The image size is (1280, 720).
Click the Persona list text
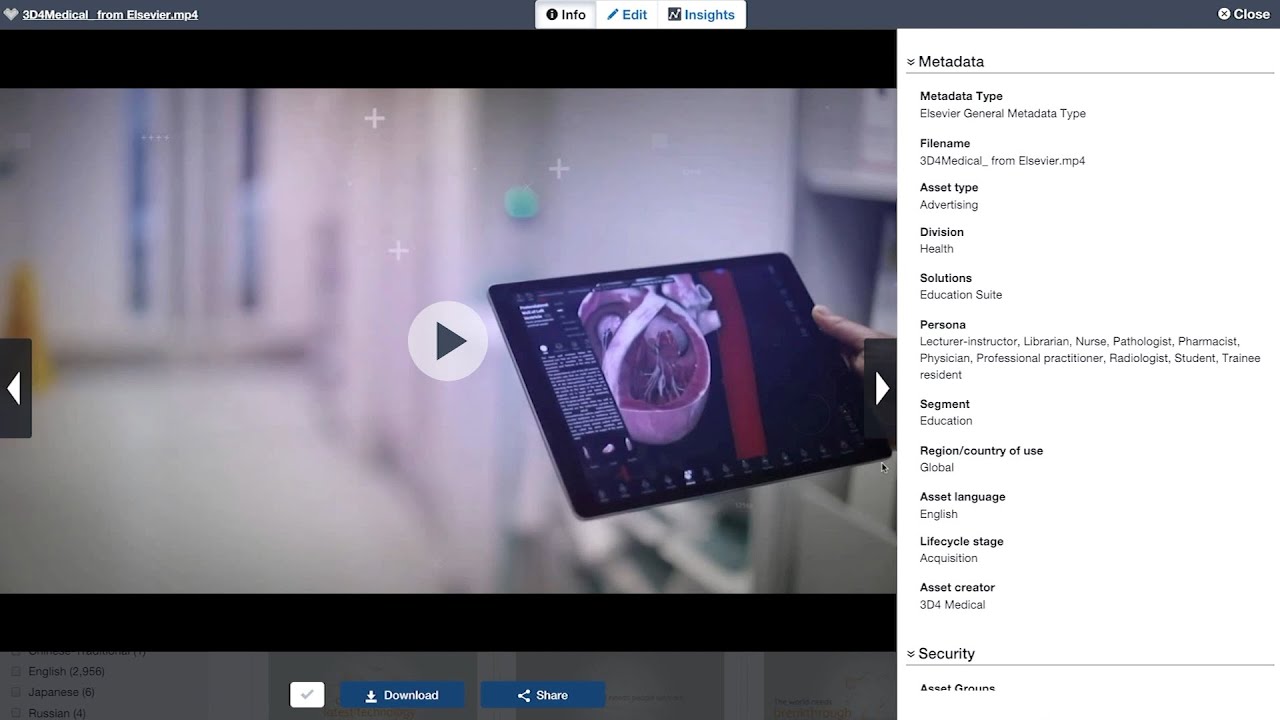[1090, 358]
